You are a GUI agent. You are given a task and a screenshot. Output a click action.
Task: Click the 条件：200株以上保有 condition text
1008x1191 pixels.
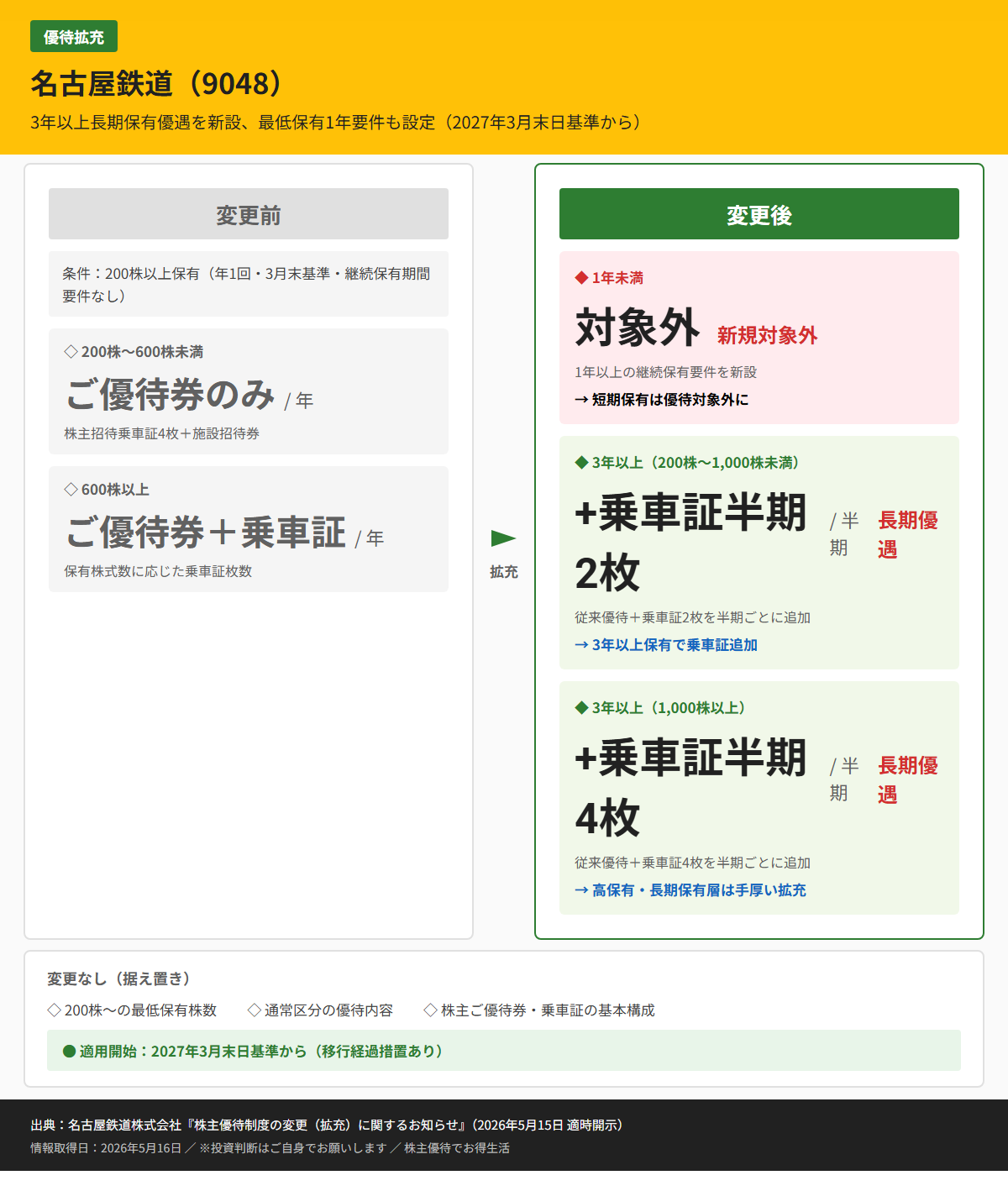pos(247,285)
